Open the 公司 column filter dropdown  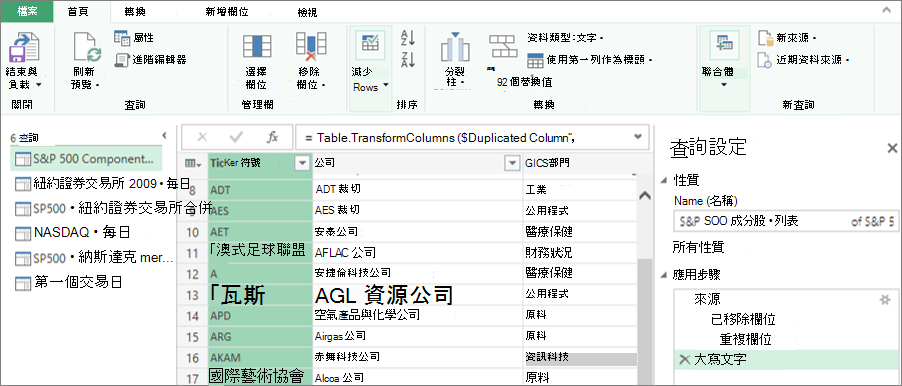coord(512,163)
